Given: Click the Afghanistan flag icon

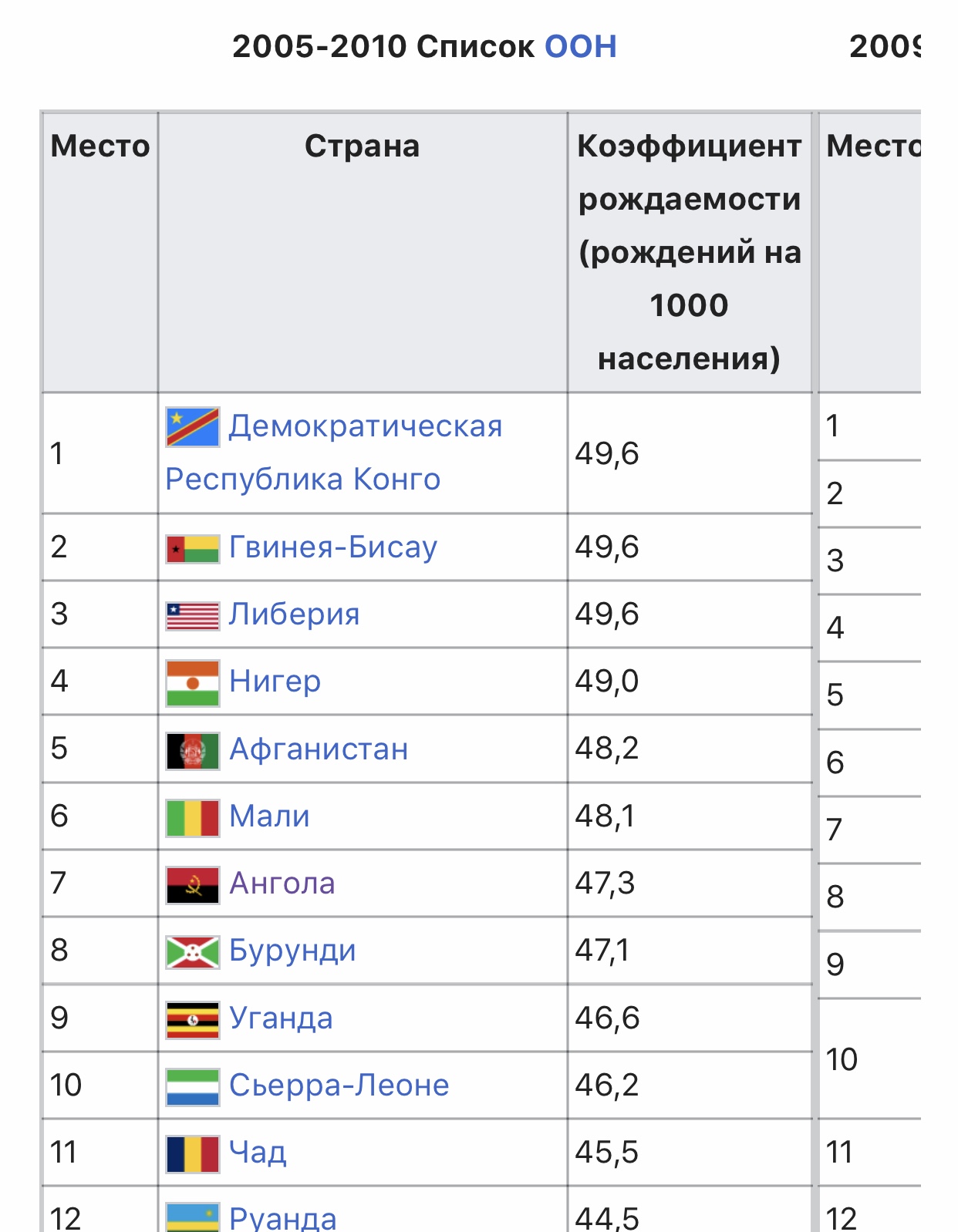Looking at the screenshot, I should click(x=193, y=750).
